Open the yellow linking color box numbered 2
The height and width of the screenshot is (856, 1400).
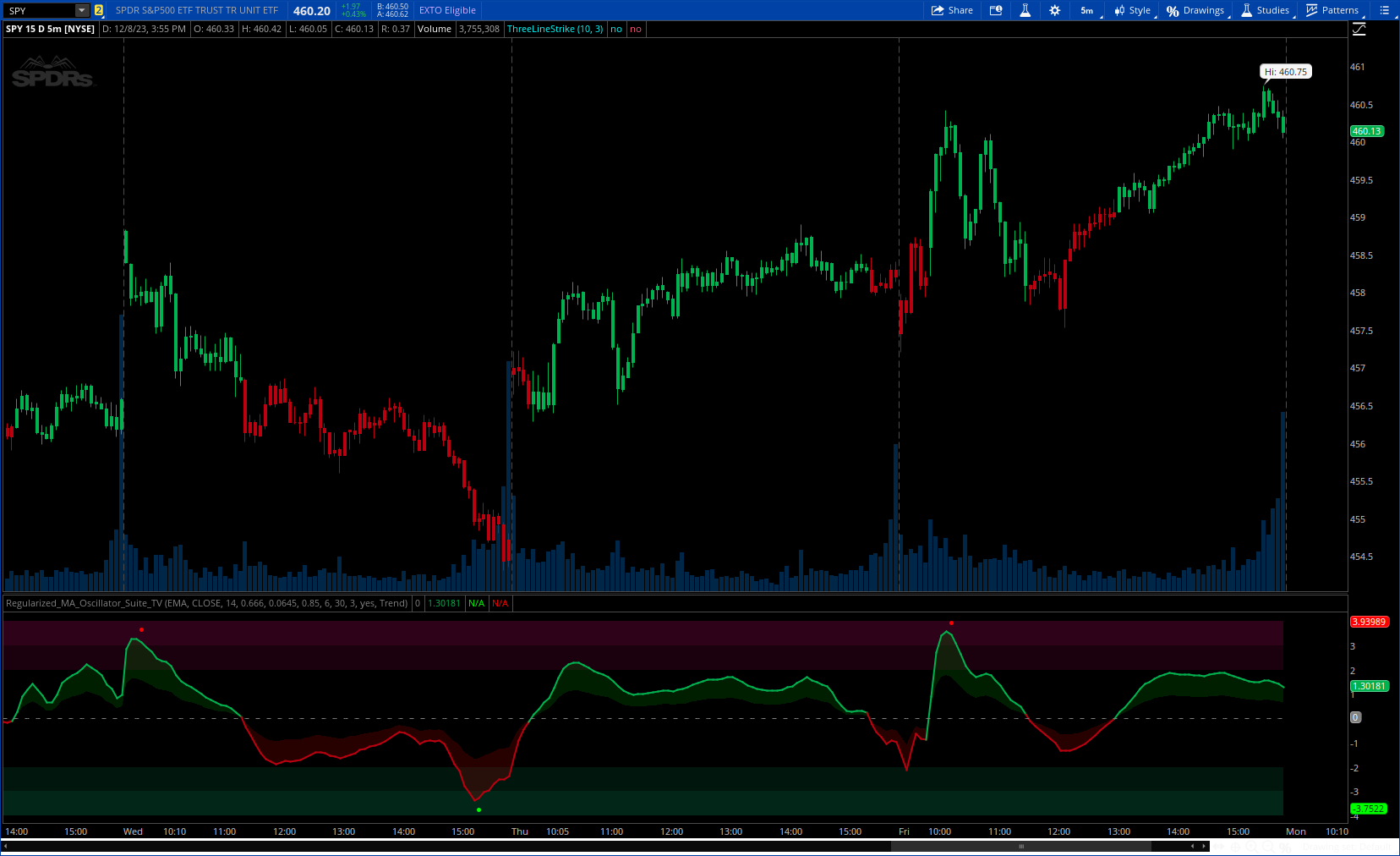(99, 10)
